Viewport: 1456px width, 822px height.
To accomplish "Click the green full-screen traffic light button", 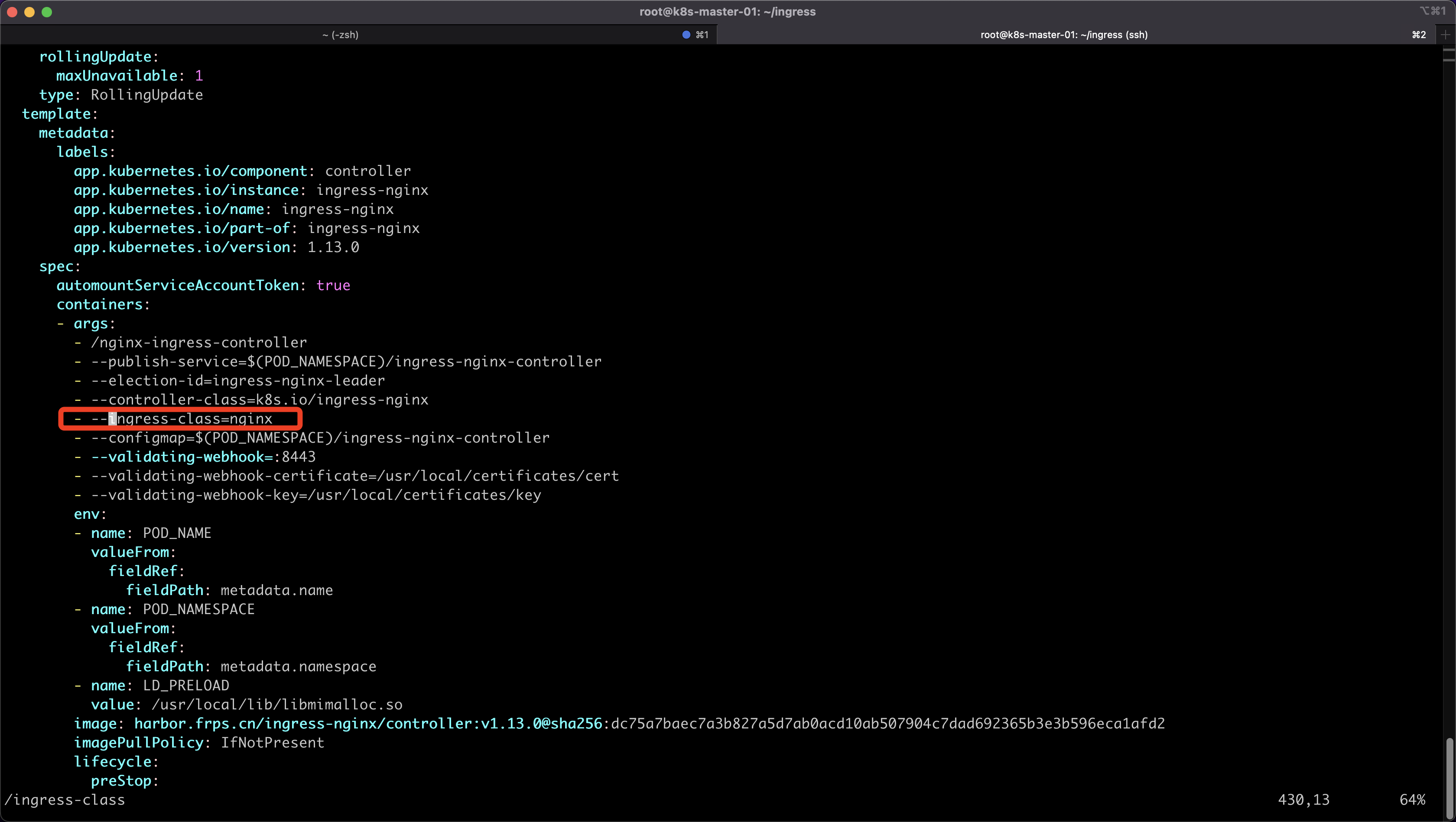I will click(48, 11).
